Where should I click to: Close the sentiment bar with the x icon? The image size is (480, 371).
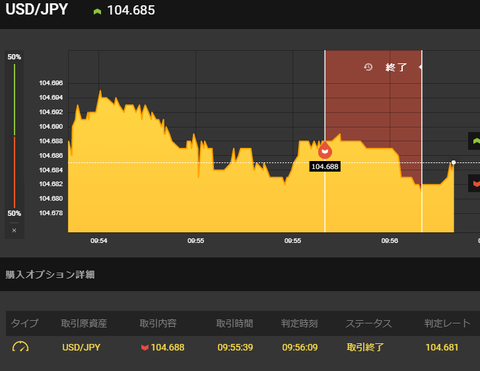click(14, 230)
